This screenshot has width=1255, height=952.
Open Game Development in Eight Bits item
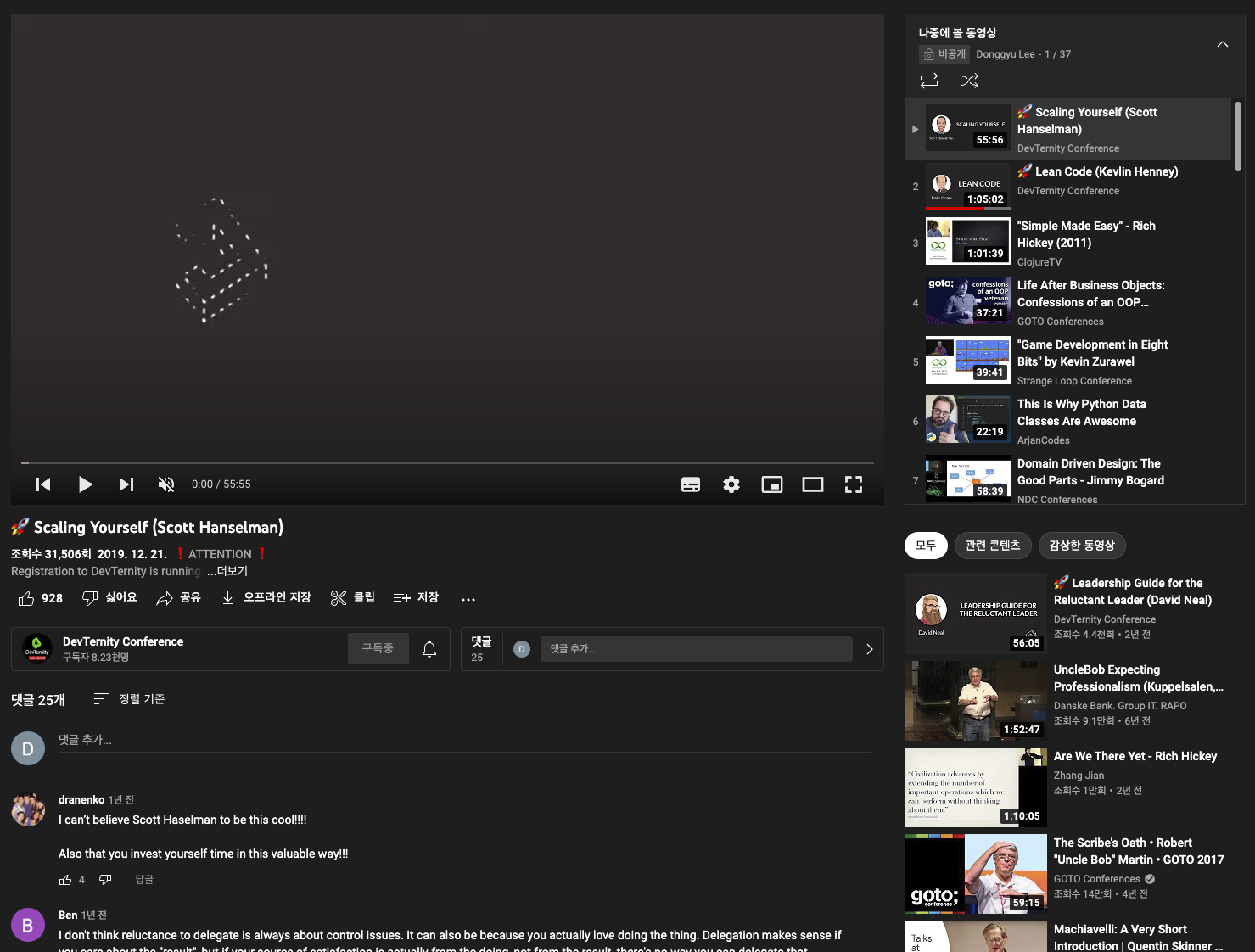[x=1067, y=361]
